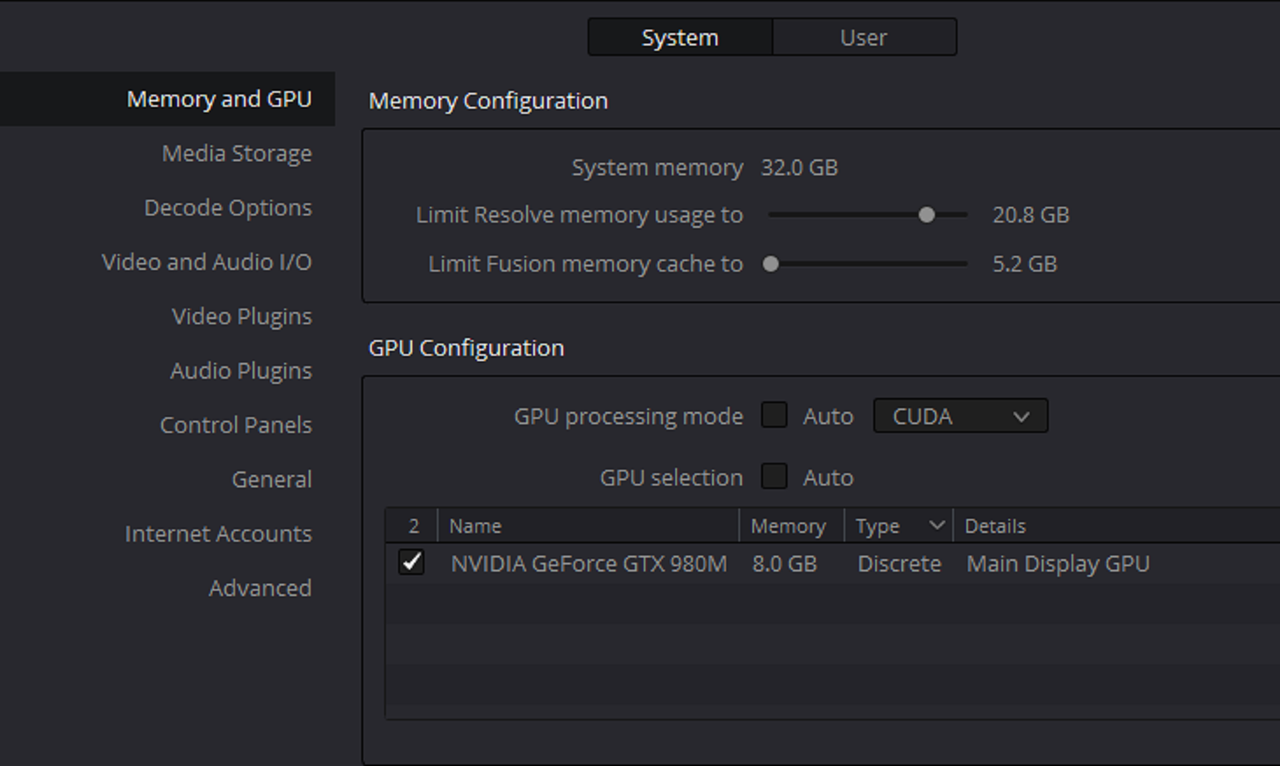This screenshot has height=766, width=1280.
Task: Select the NVIDIA GeForce GTX 980M name
Action: pos(589,563)
